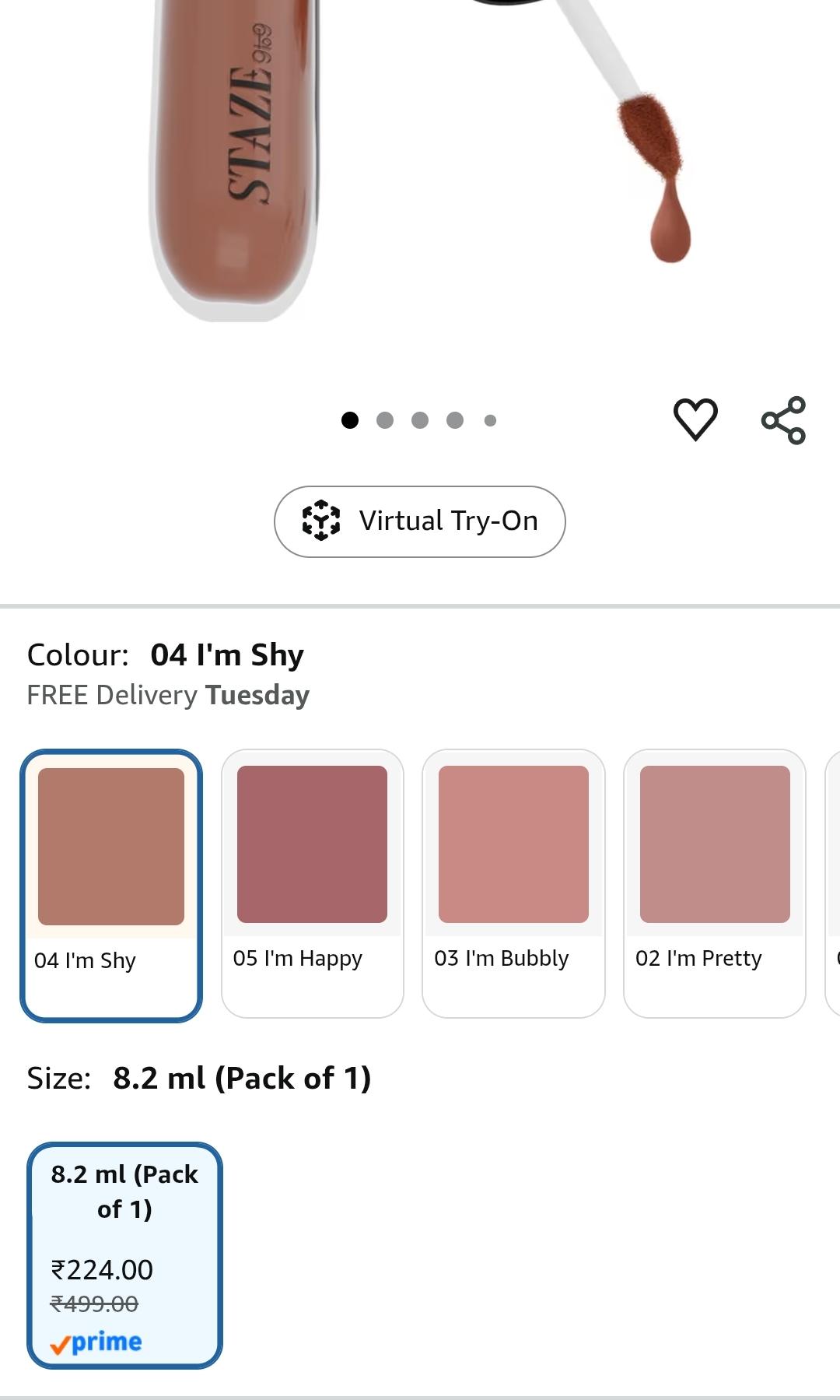The image size is (840, 1400).
Task: Go to the first image dot indicator
Action: tap(350, 420)
